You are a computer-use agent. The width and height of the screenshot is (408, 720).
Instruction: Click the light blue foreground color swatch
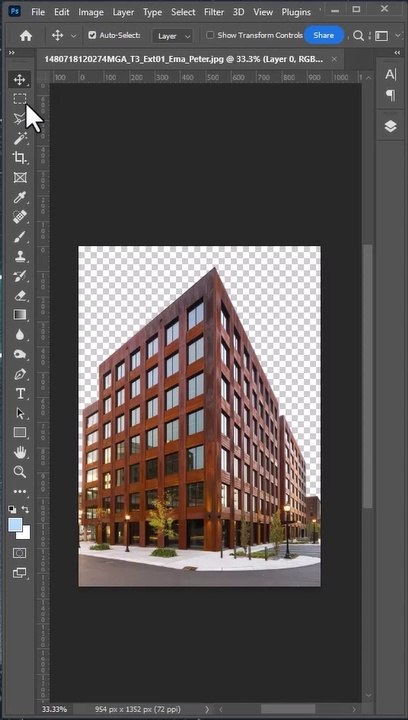coord(15,525)
